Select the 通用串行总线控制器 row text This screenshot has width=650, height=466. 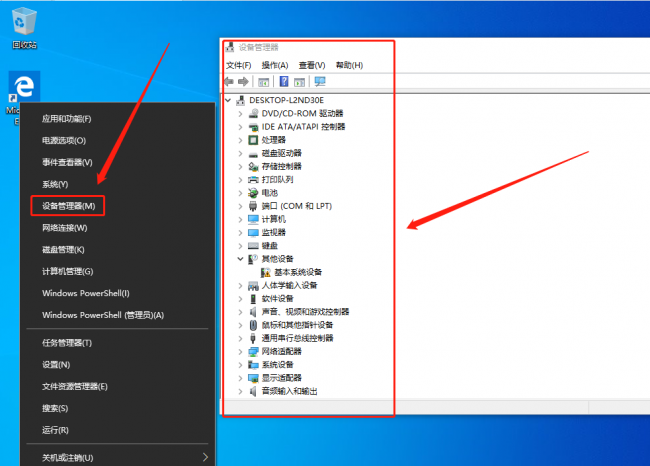click(x=297, y=338)
